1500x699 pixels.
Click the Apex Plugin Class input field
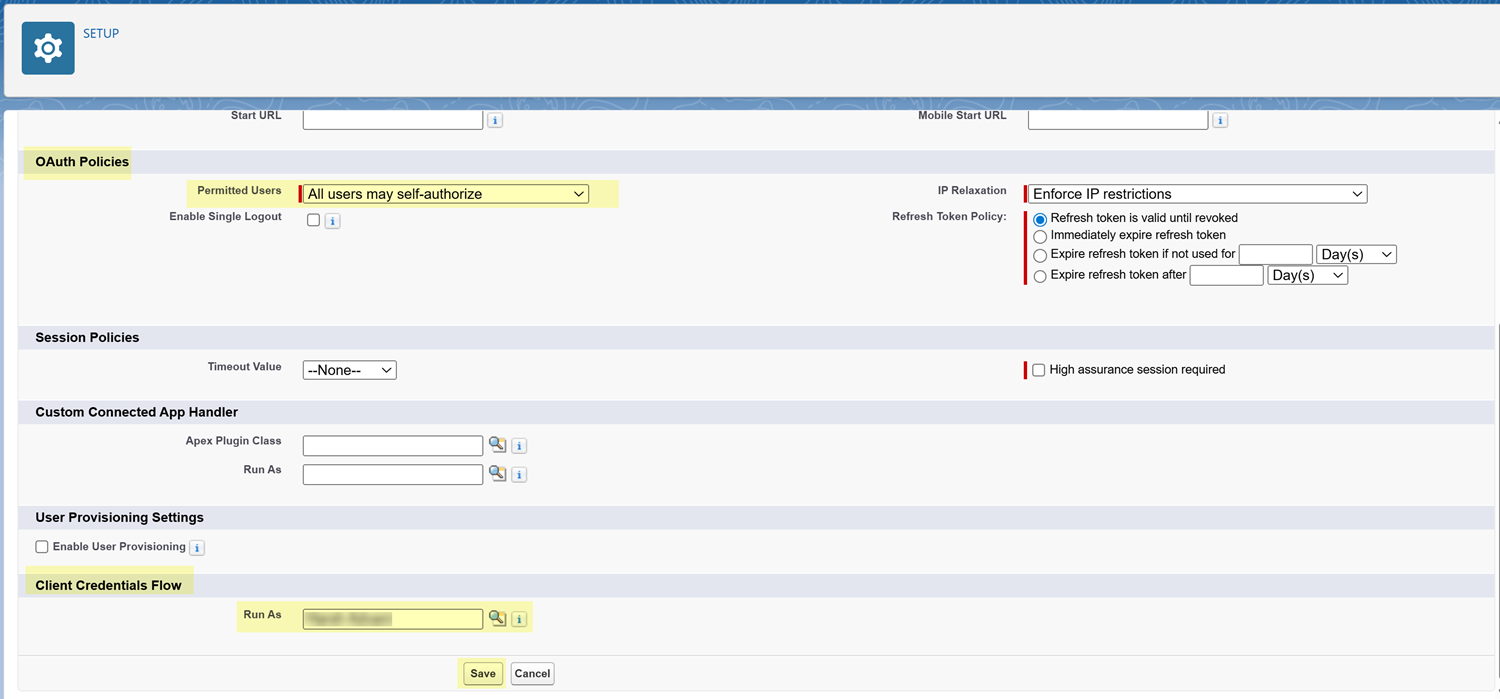pos(392,446)
